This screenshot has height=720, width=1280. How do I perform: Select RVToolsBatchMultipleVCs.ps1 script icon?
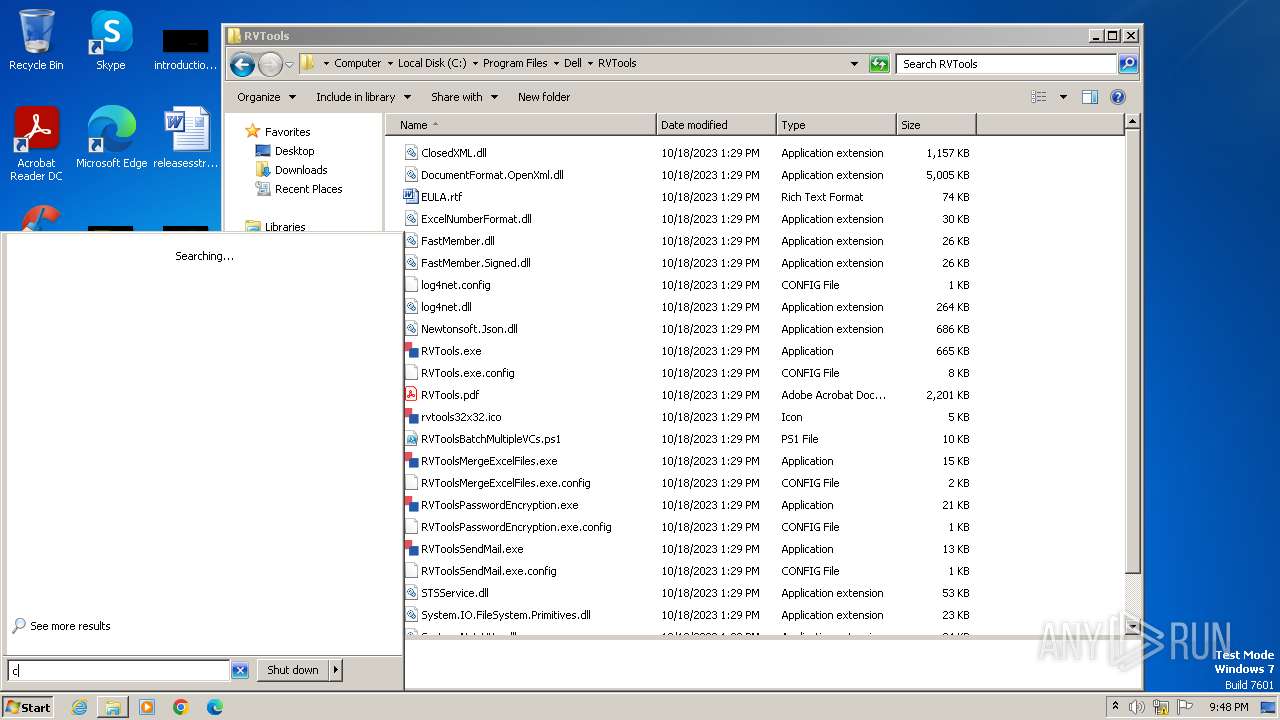click(x=411, y=439)
